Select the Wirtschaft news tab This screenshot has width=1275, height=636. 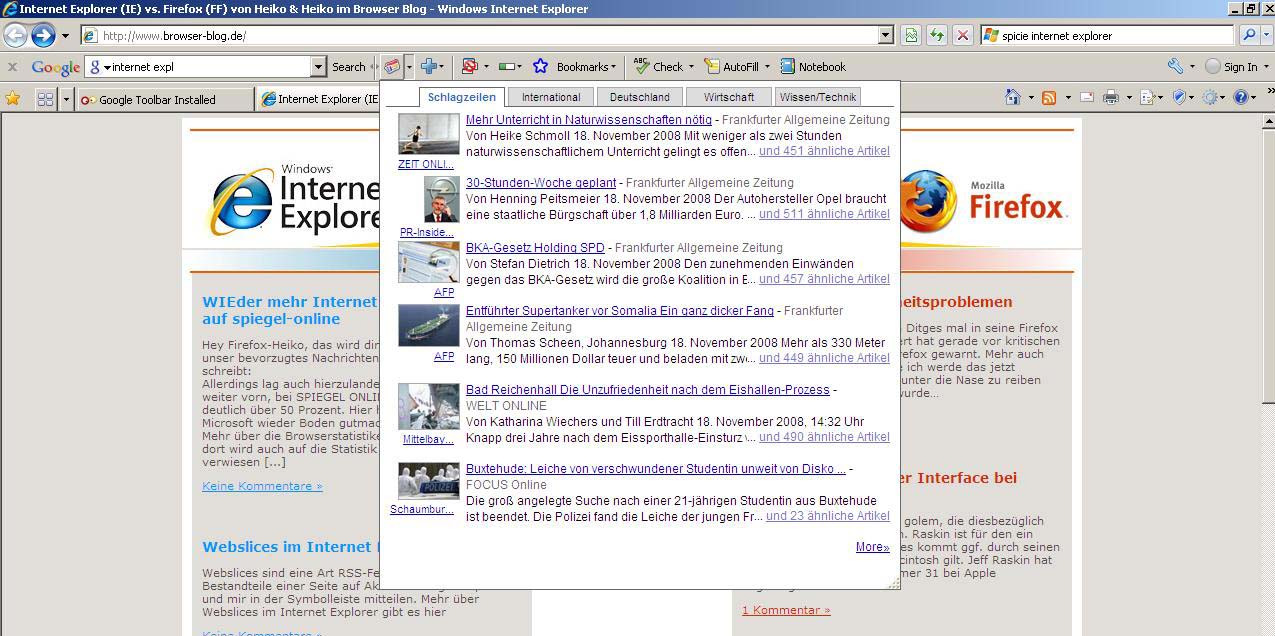tap(728, 97)
